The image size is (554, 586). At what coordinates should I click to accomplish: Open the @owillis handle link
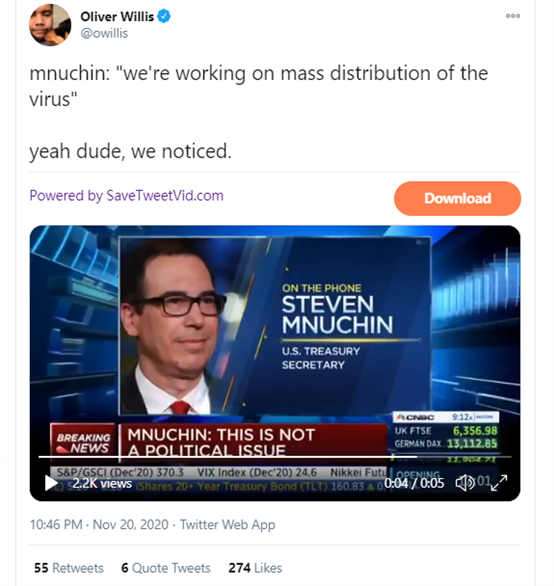coord(104,33)
